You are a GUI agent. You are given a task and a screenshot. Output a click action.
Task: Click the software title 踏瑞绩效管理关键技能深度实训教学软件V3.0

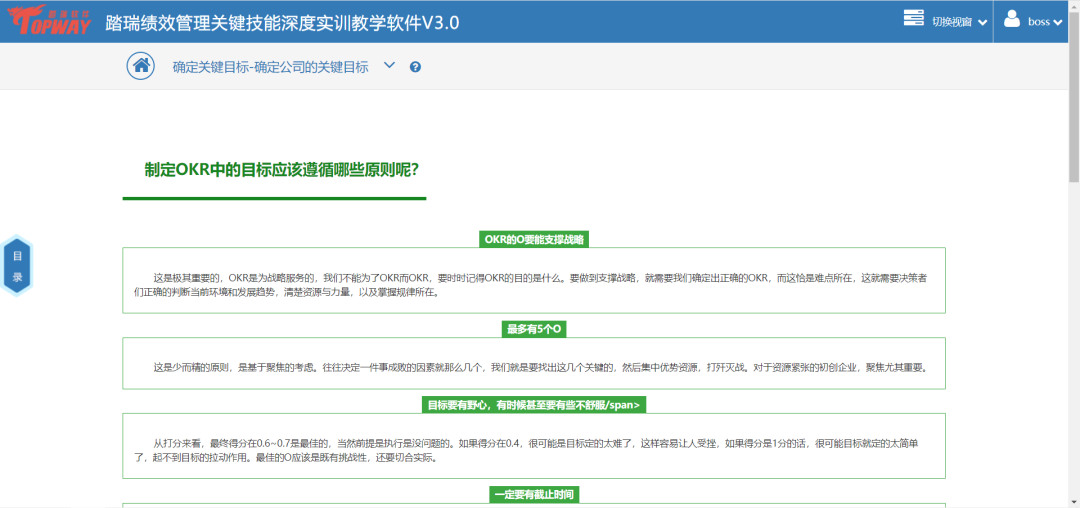click(282, 23)
